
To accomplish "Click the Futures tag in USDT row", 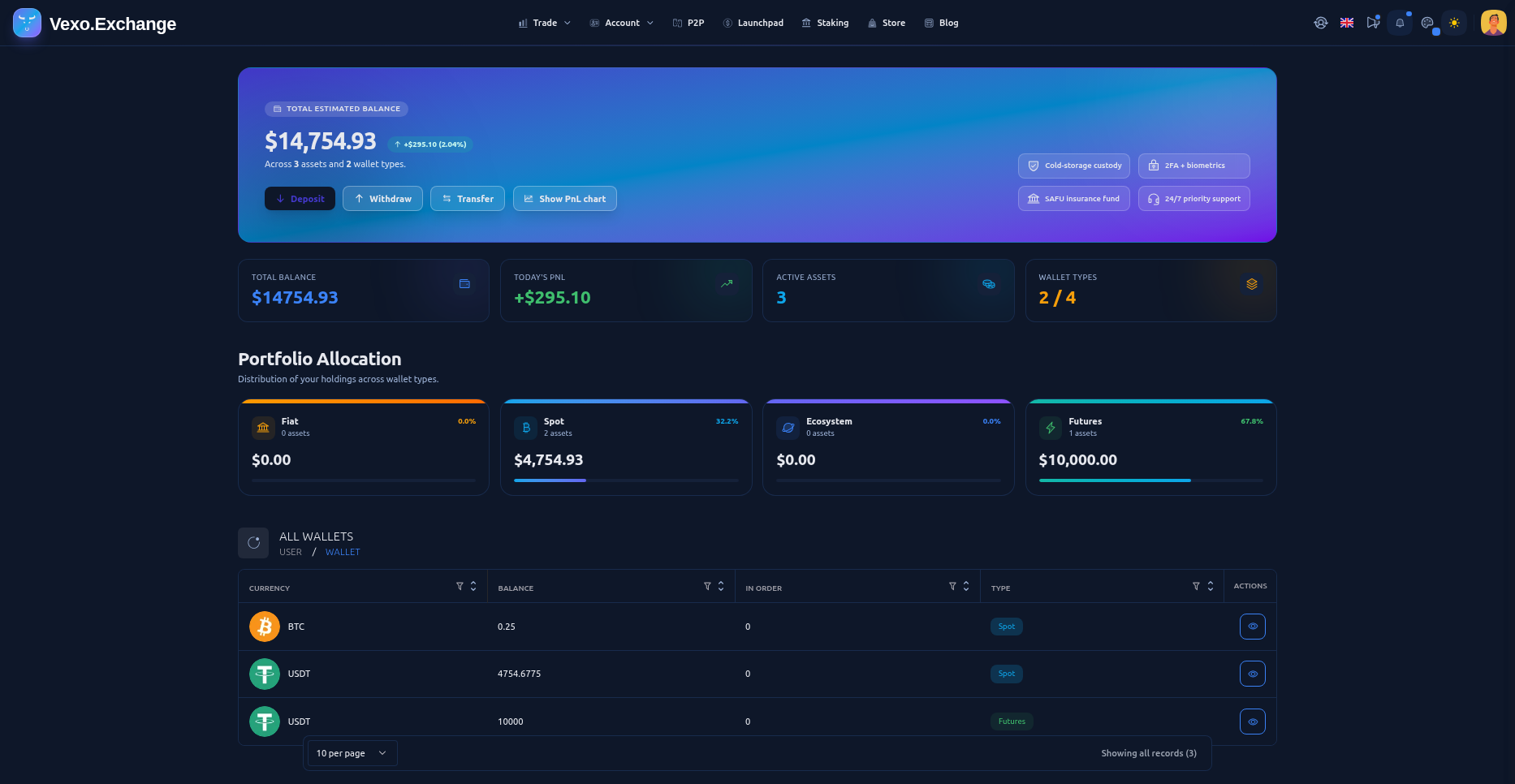I will pyautogui.click(x=1012, y=722).
